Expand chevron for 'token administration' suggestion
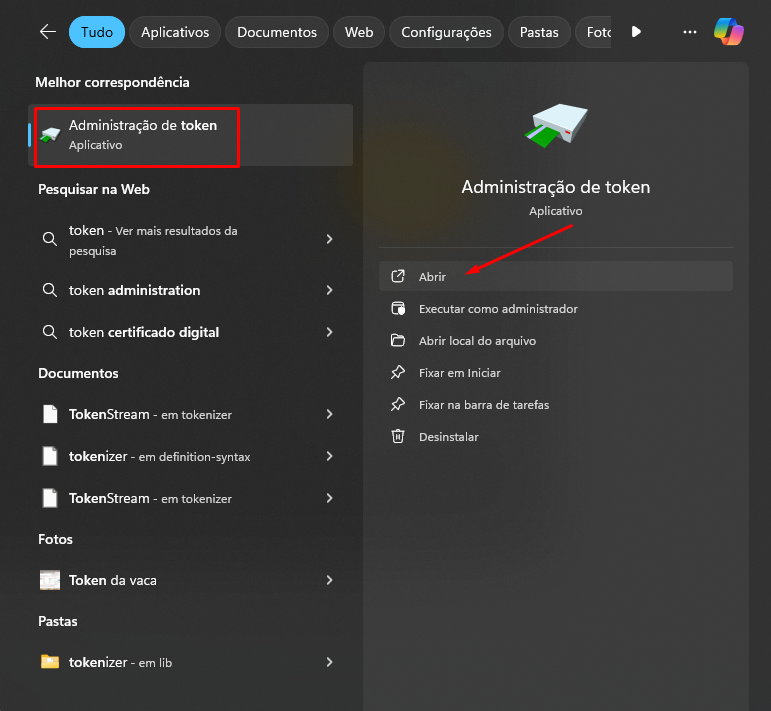This screenshot has height=711, width=771. point(329,290)
